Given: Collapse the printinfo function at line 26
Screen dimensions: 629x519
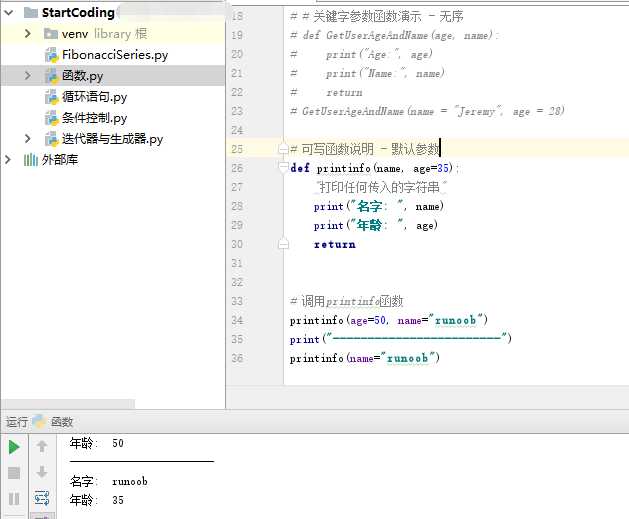Looking at the screenshot, I should [283, 167].
